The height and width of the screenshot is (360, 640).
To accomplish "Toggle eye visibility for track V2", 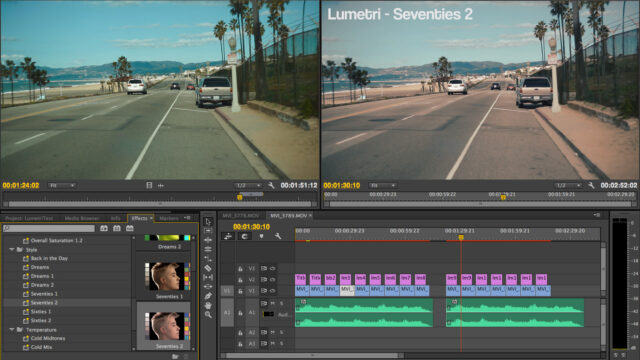I will click(x=273, y=280).
